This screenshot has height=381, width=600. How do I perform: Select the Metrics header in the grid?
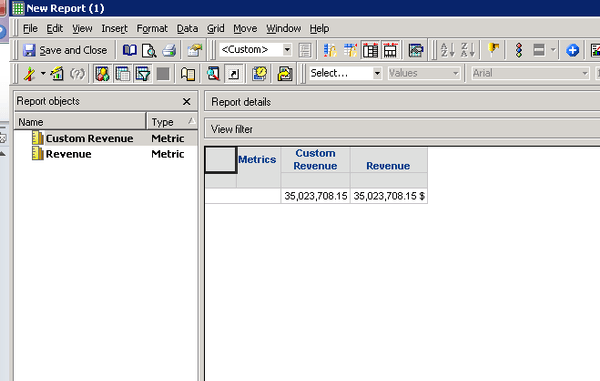pyautogui.click(x=257, y=160)
